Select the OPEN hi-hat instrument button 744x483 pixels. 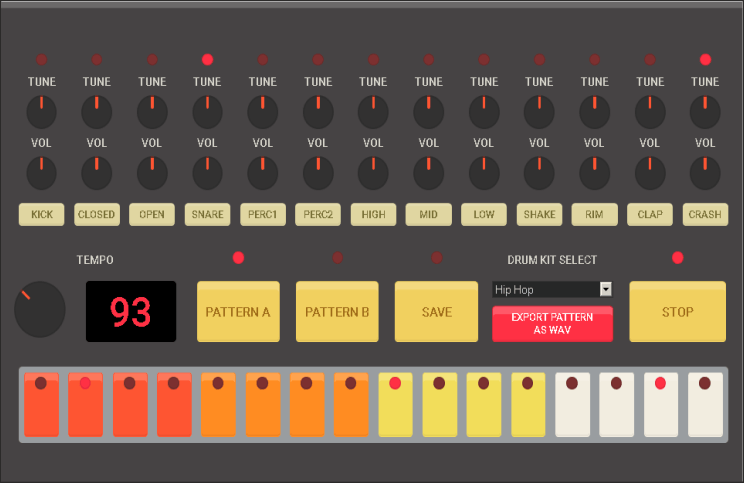tap(152, 214)
